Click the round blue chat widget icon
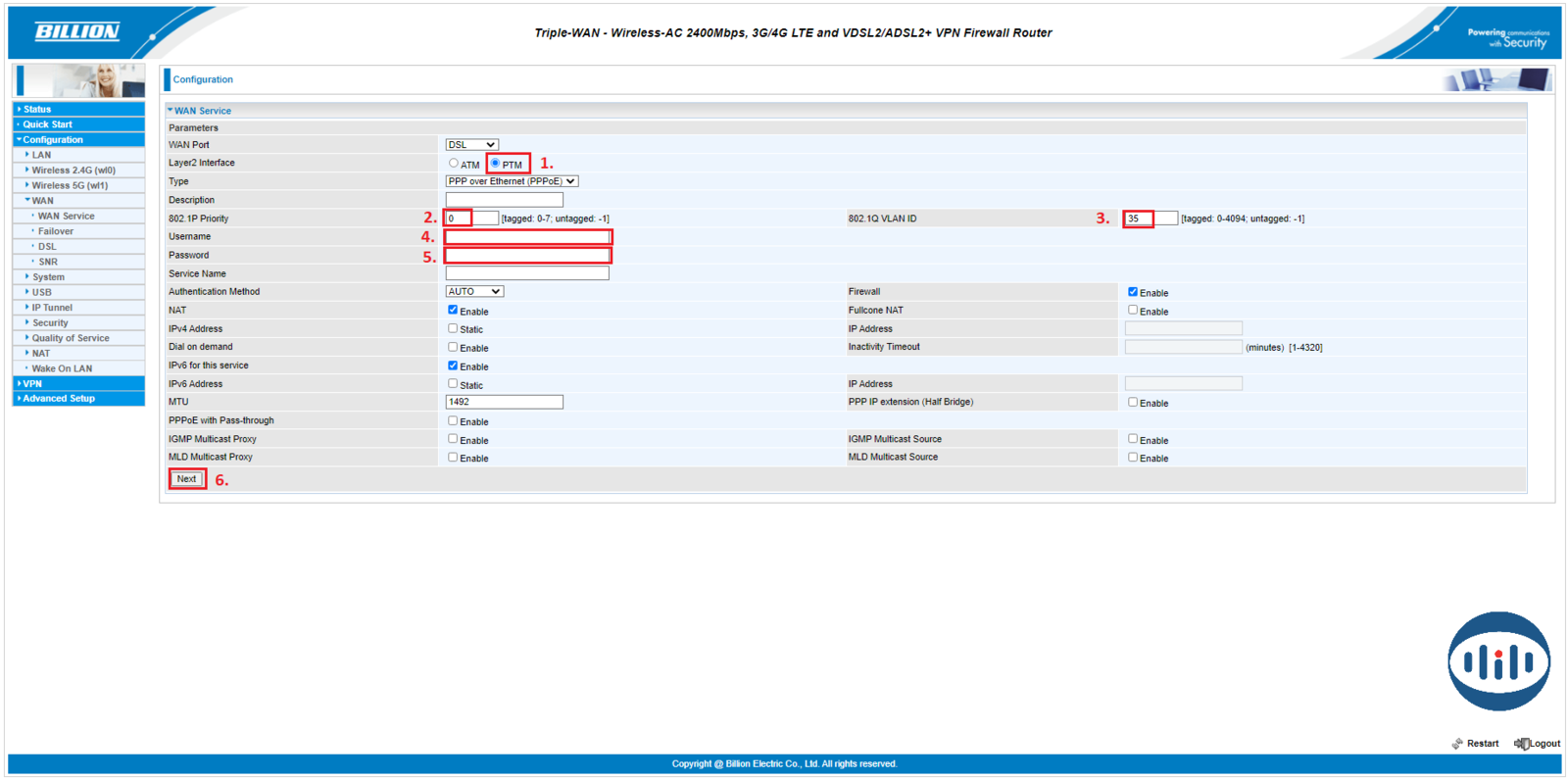1568x780 pixels. point(1498,661)
